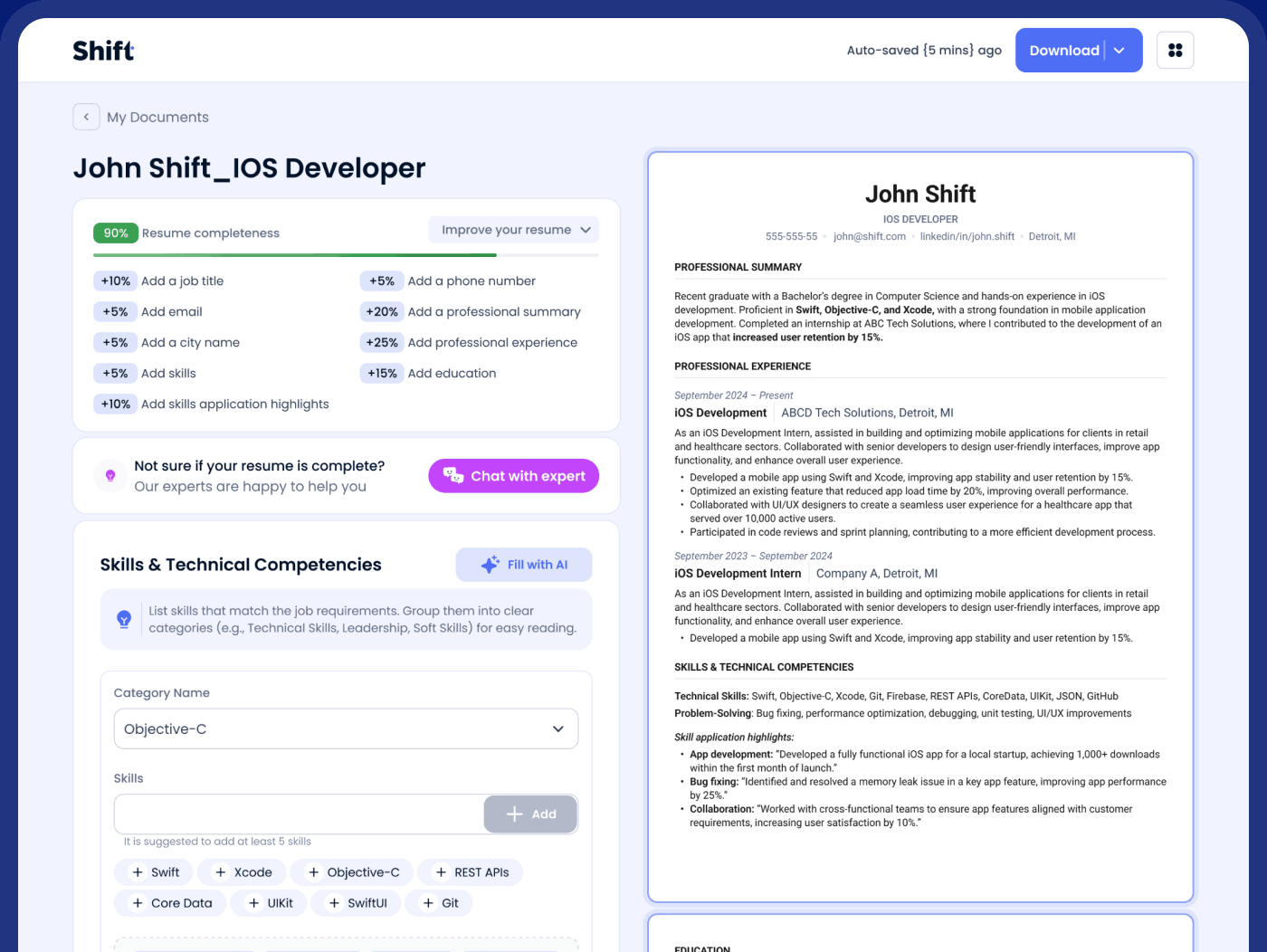
Task: Click the resume preview page thumbnail
Action: (x=920, y=527)
